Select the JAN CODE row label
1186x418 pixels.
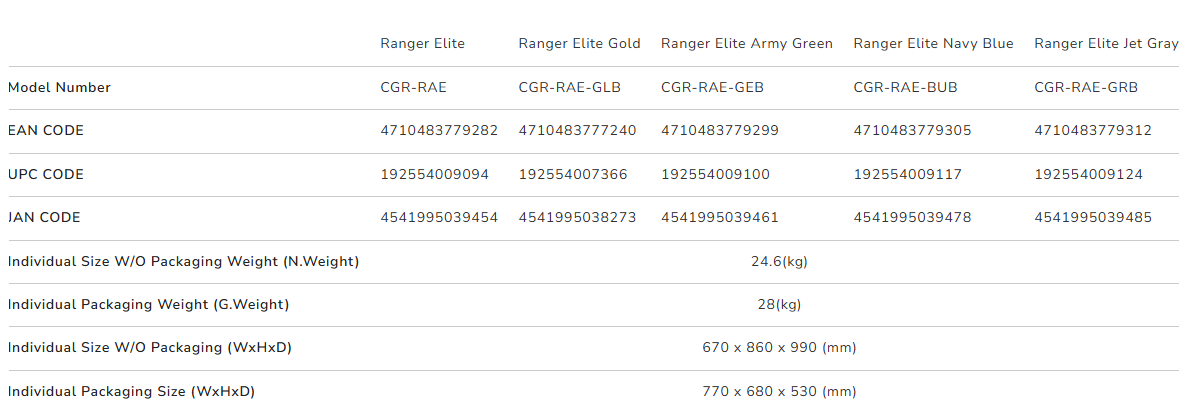point(44,218)
